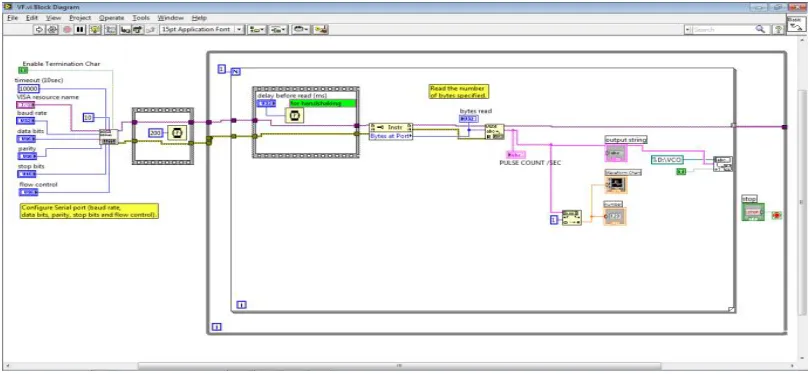Select the Write to Text File node
810x374 pixels.
pyautogui.click(x=723, y=164)
